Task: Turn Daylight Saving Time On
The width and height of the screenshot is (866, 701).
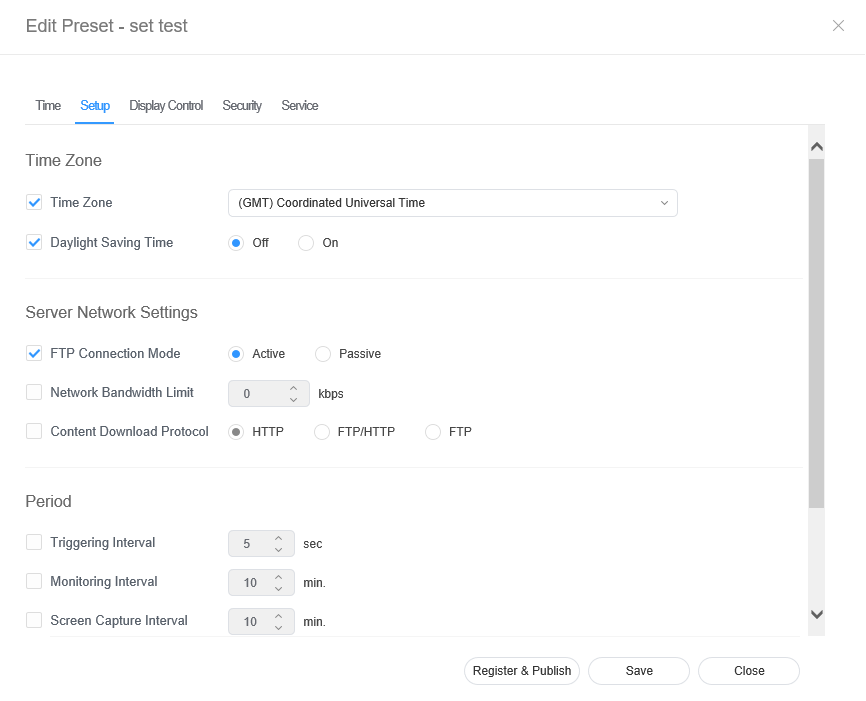Action: tap(307, 243)
